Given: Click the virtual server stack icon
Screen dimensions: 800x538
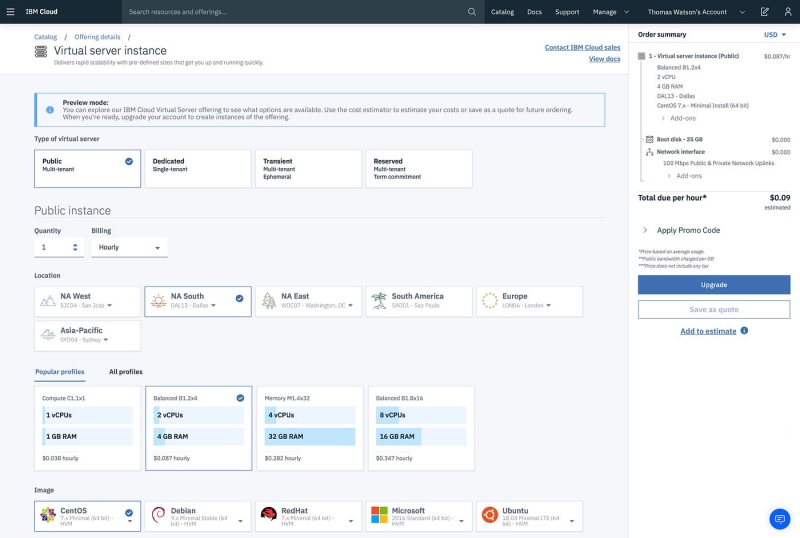Looking at the screenshot, I should [41, 51].
